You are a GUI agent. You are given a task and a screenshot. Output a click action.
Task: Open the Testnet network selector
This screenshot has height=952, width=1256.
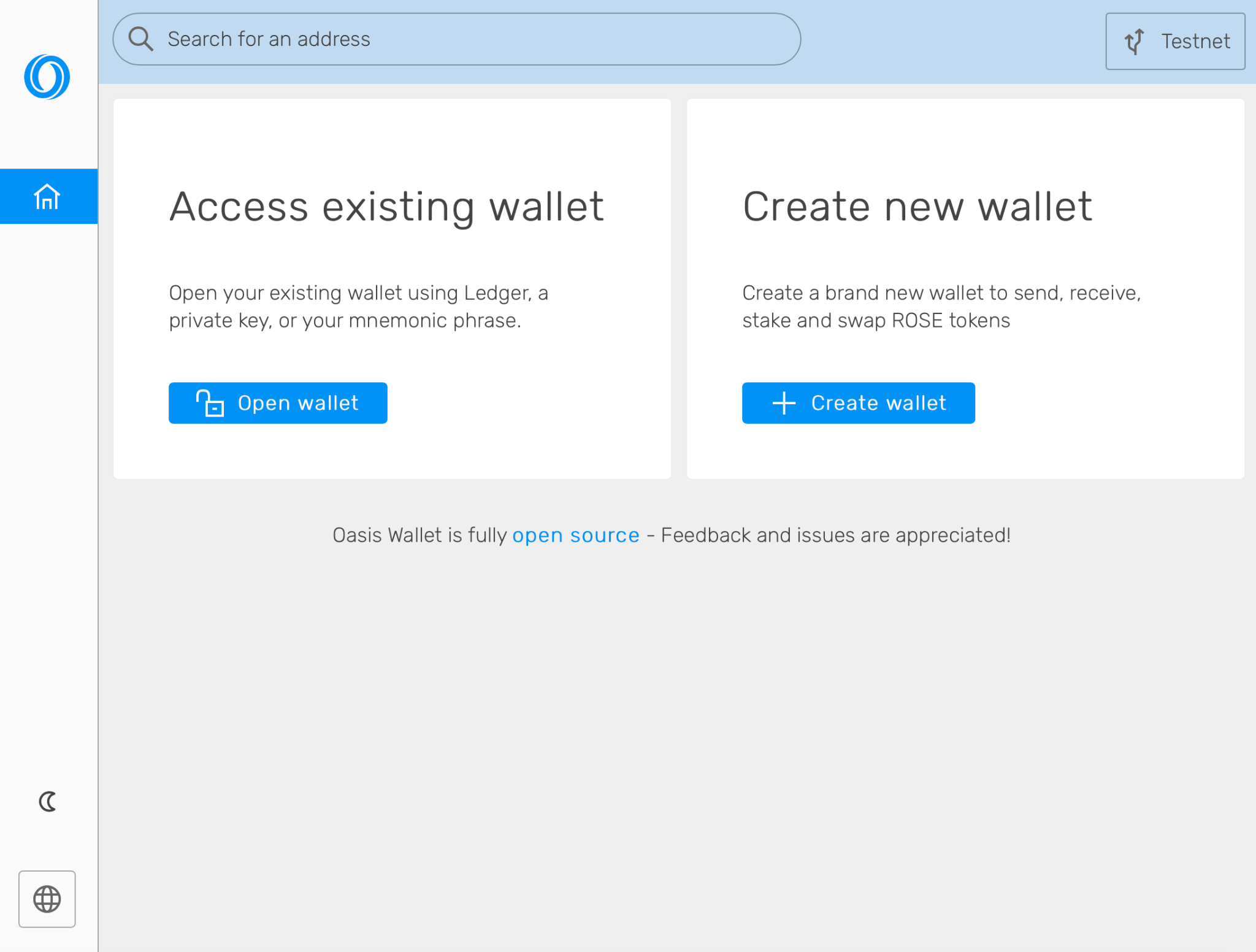coord(1175,41)
